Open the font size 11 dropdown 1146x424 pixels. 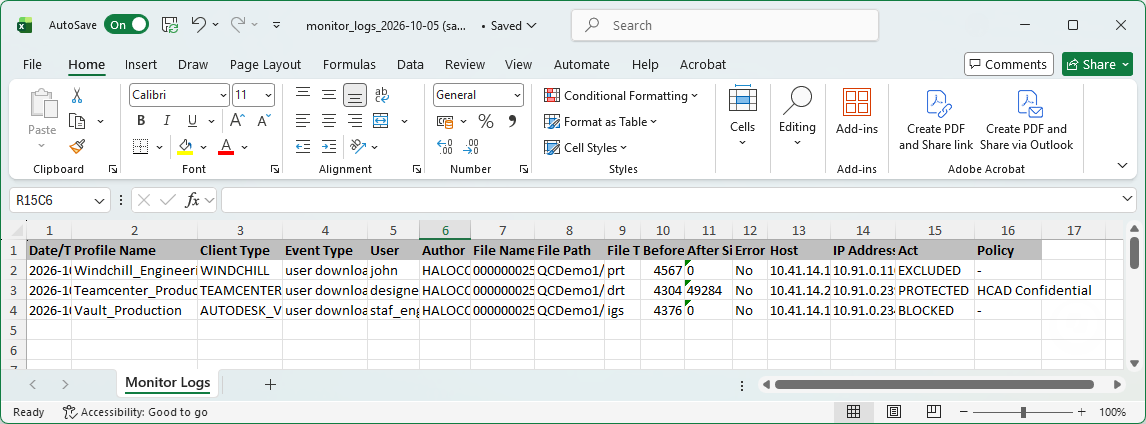[x=268, y=95]
